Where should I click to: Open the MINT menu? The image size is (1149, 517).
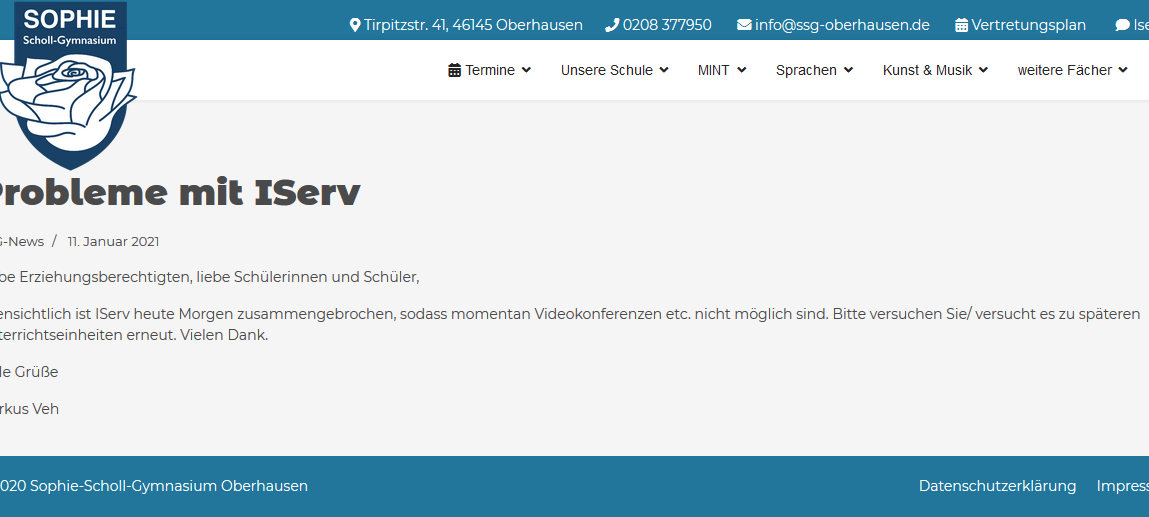(x=714, y=70)
